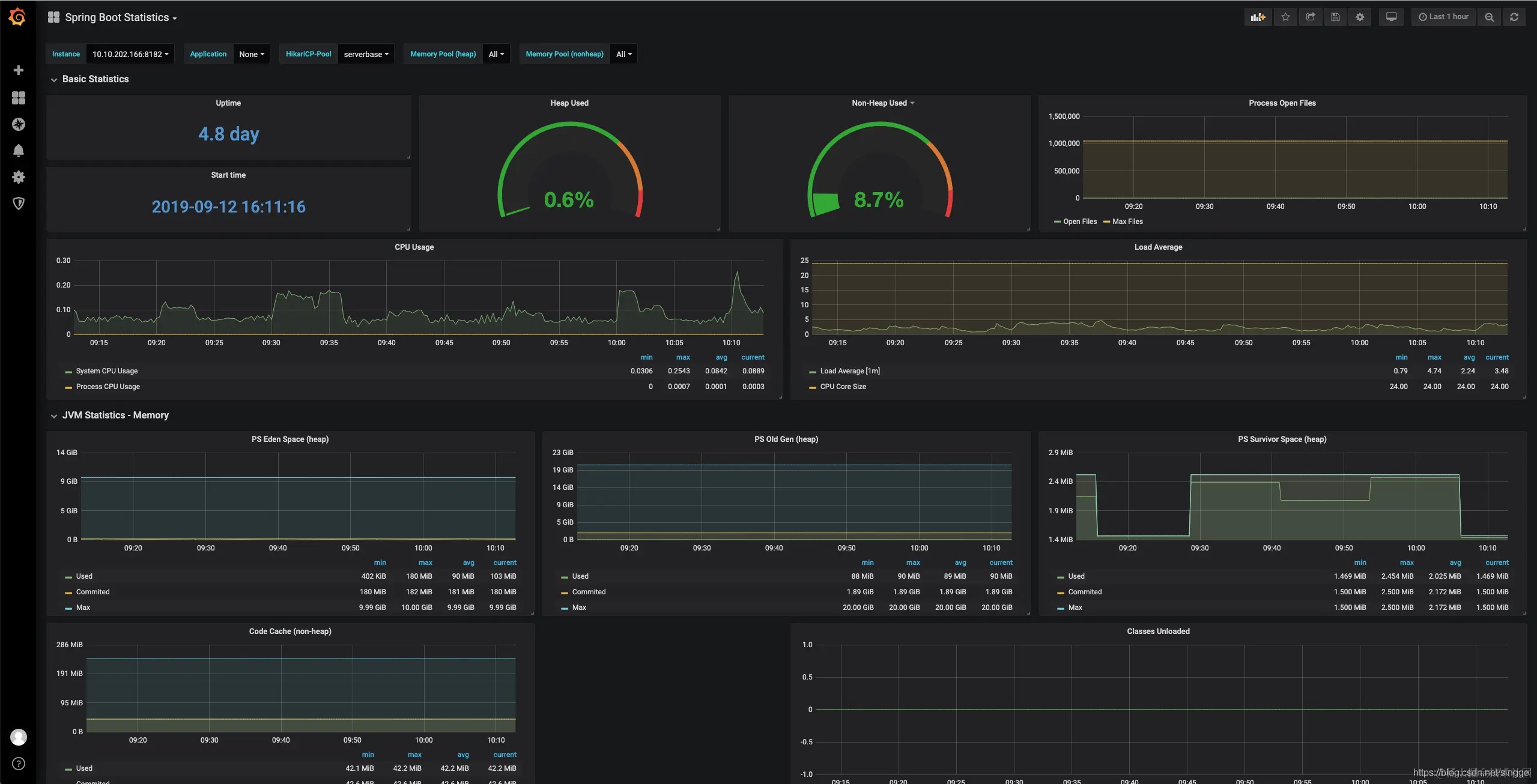This screenshot has width=1537, height=784.
Task: Open the HikariCP-Pool serverbase dropdown
Action: pos(366,54)
